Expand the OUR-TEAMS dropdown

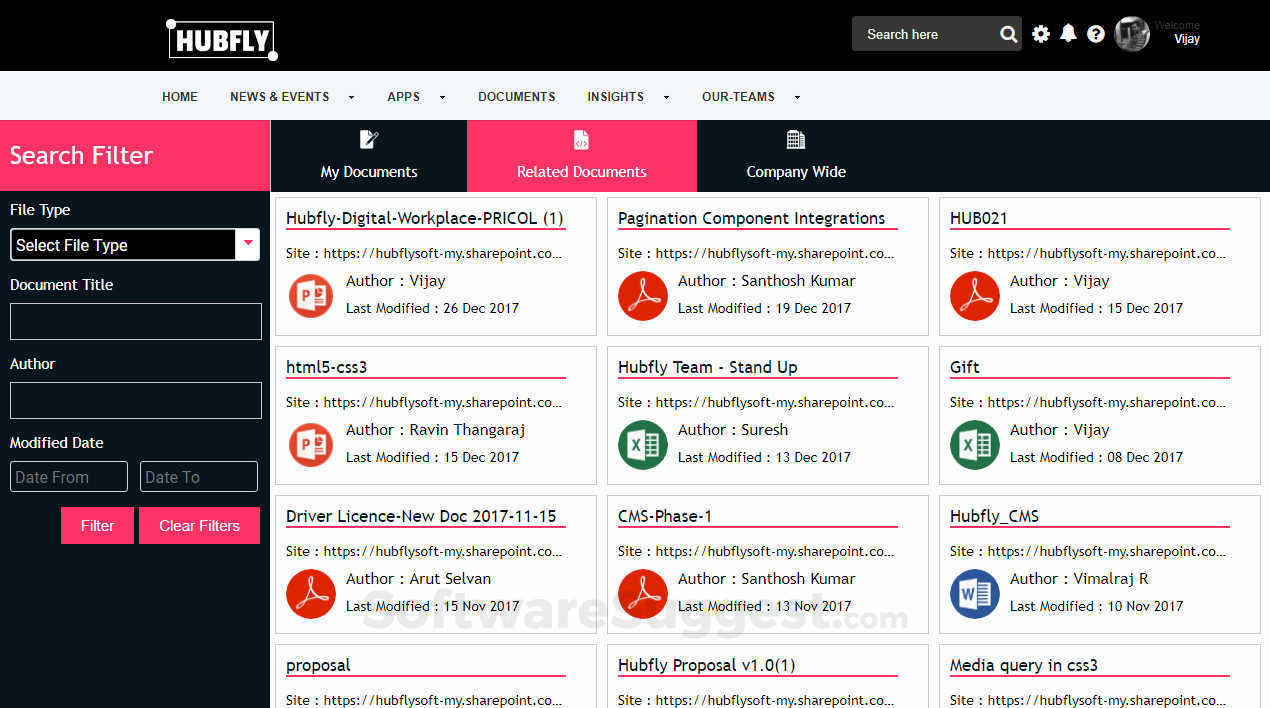[738, 96]
